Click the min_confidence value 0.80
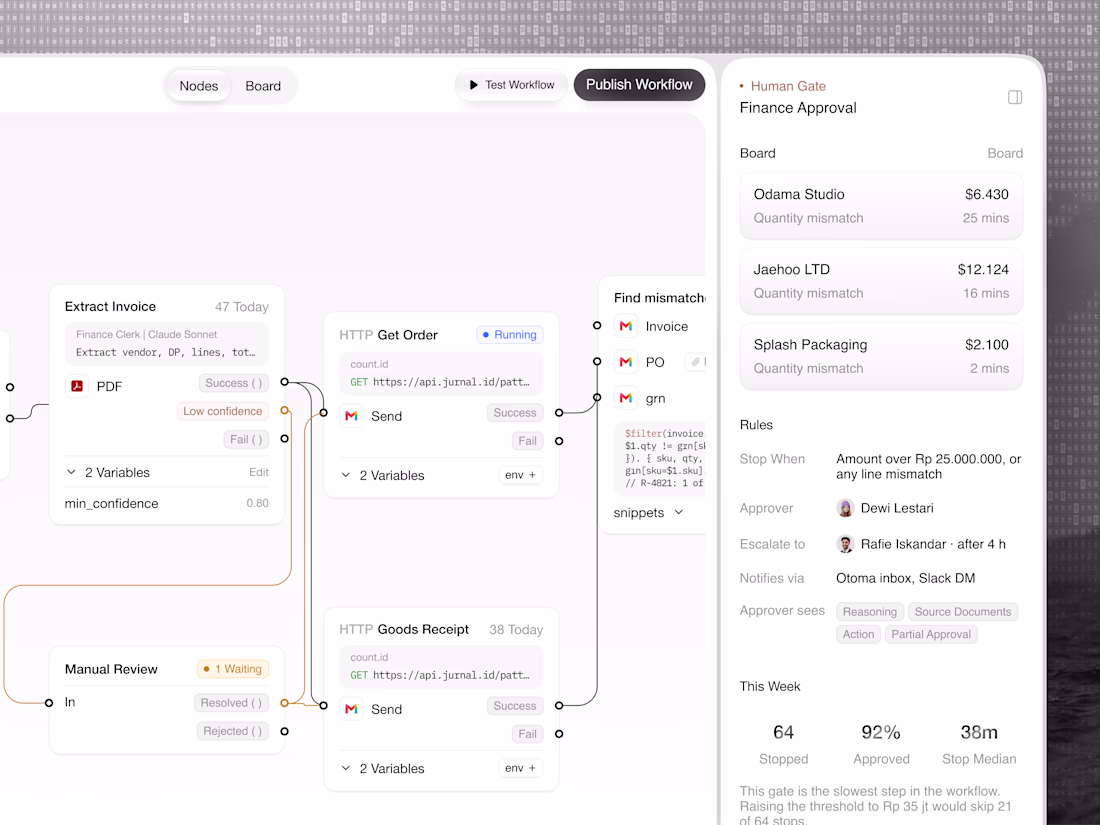 coord(257,503)
